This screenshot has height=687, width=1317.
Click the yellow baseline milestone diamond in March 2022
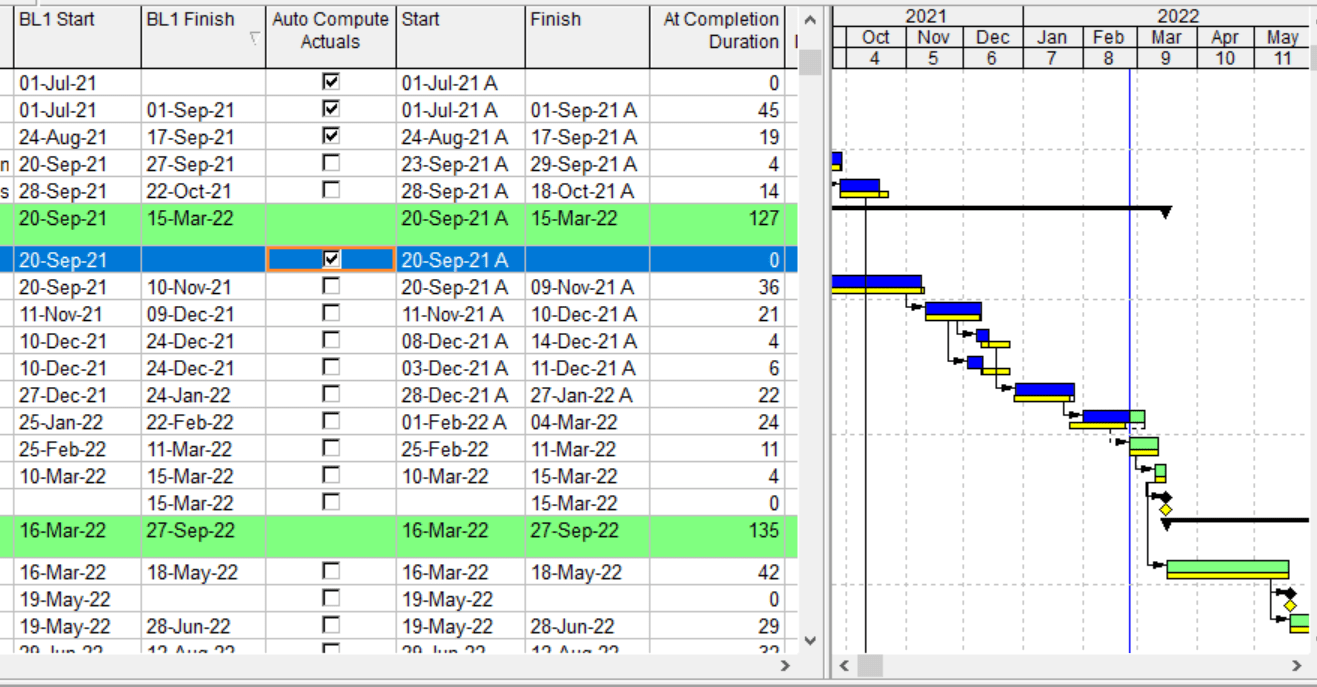pyautogui.click(x=1165, y=510)
